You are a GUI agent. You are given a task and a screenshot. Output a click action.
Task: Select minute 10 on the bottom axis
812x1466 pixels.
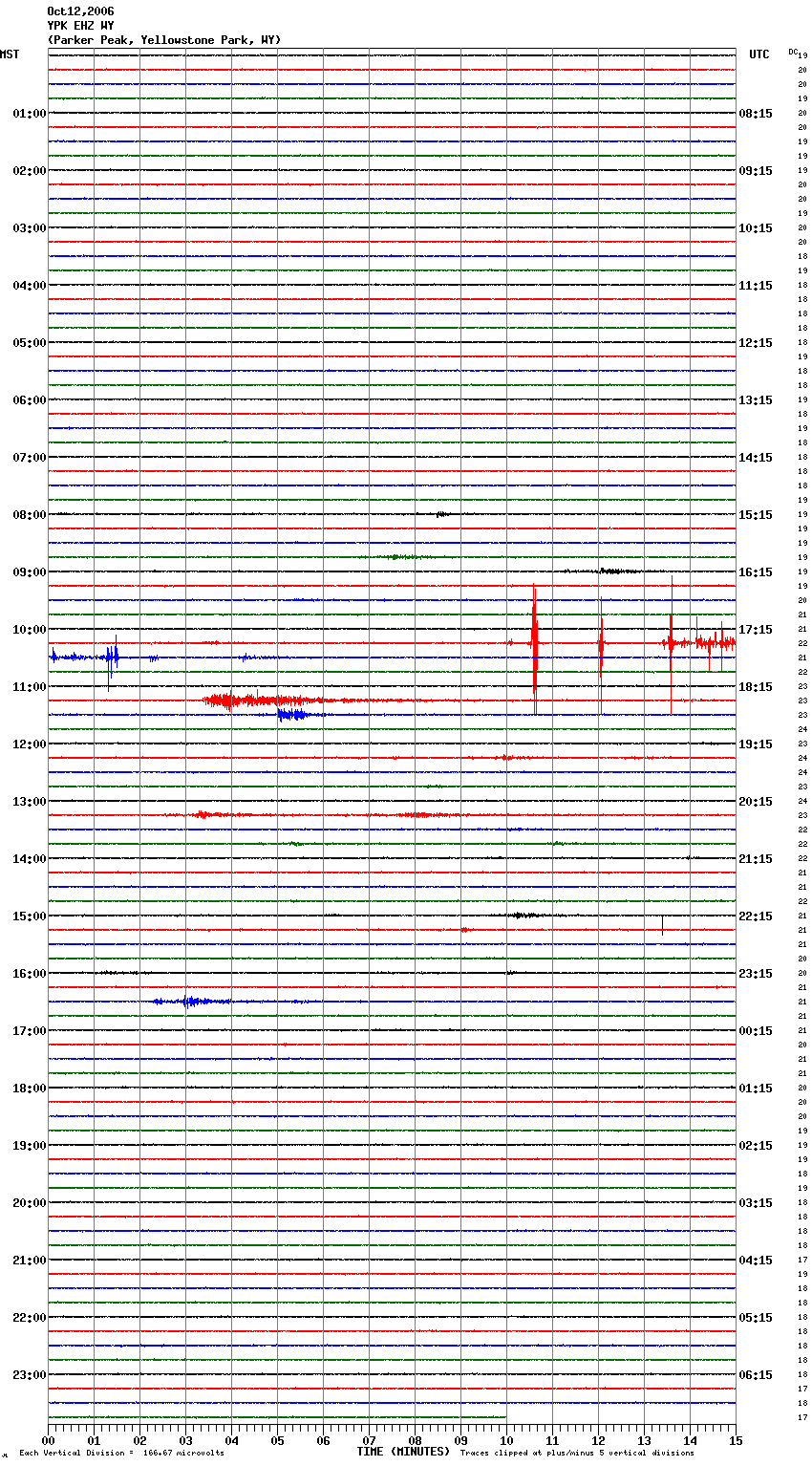506,1439
